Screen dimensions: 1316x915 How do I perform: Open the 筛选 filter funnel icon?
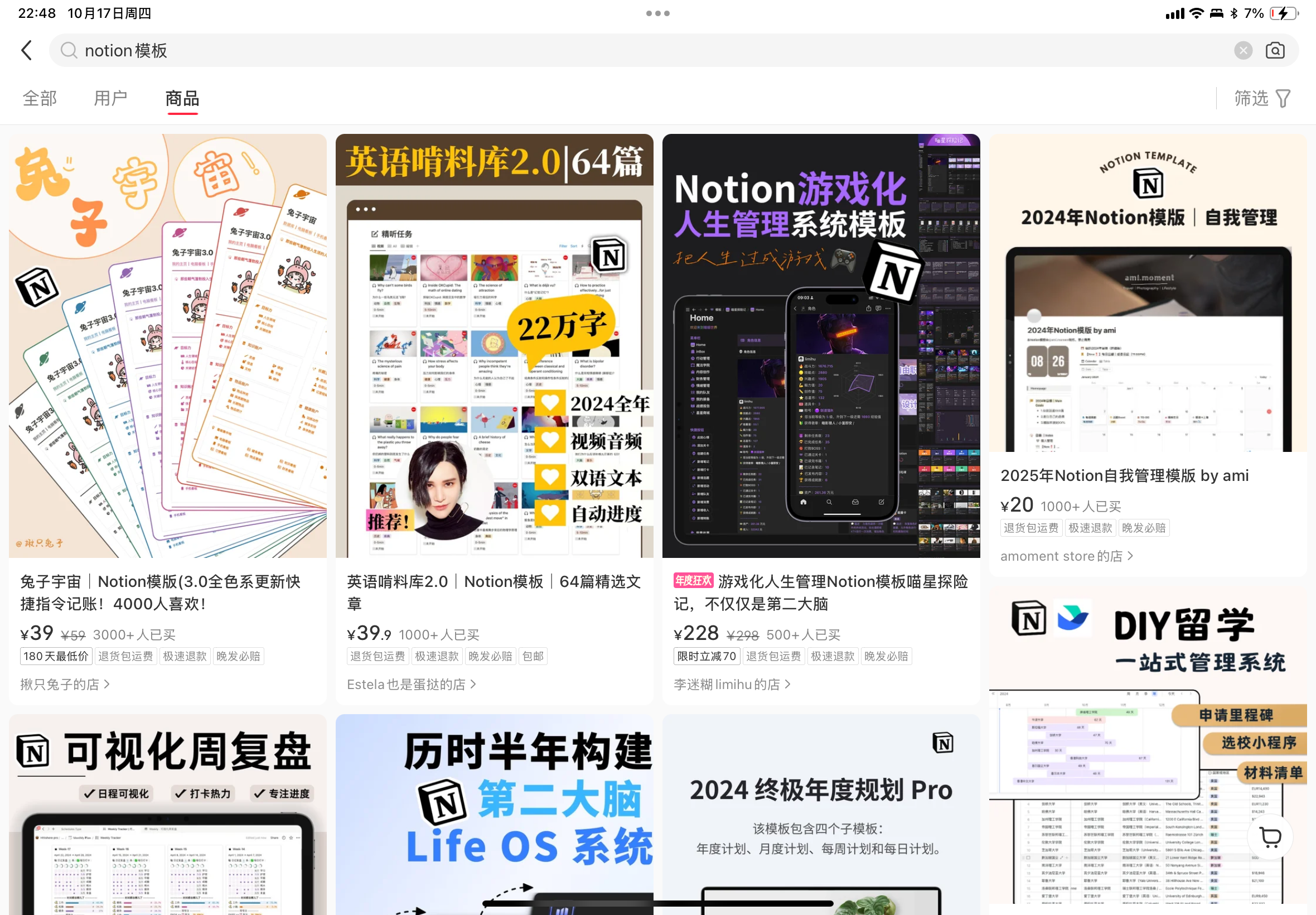[1283, 99]
